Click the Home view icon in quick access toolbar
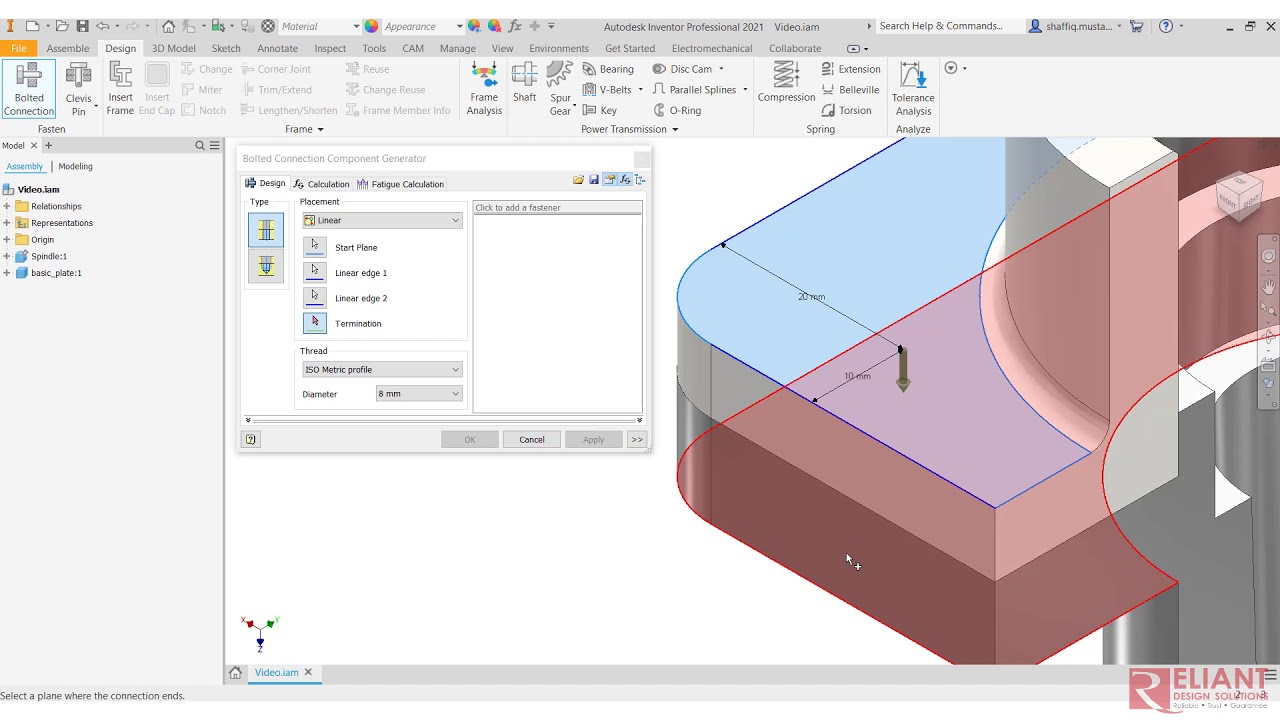The image size is (1280, 720). coord(168,26)
